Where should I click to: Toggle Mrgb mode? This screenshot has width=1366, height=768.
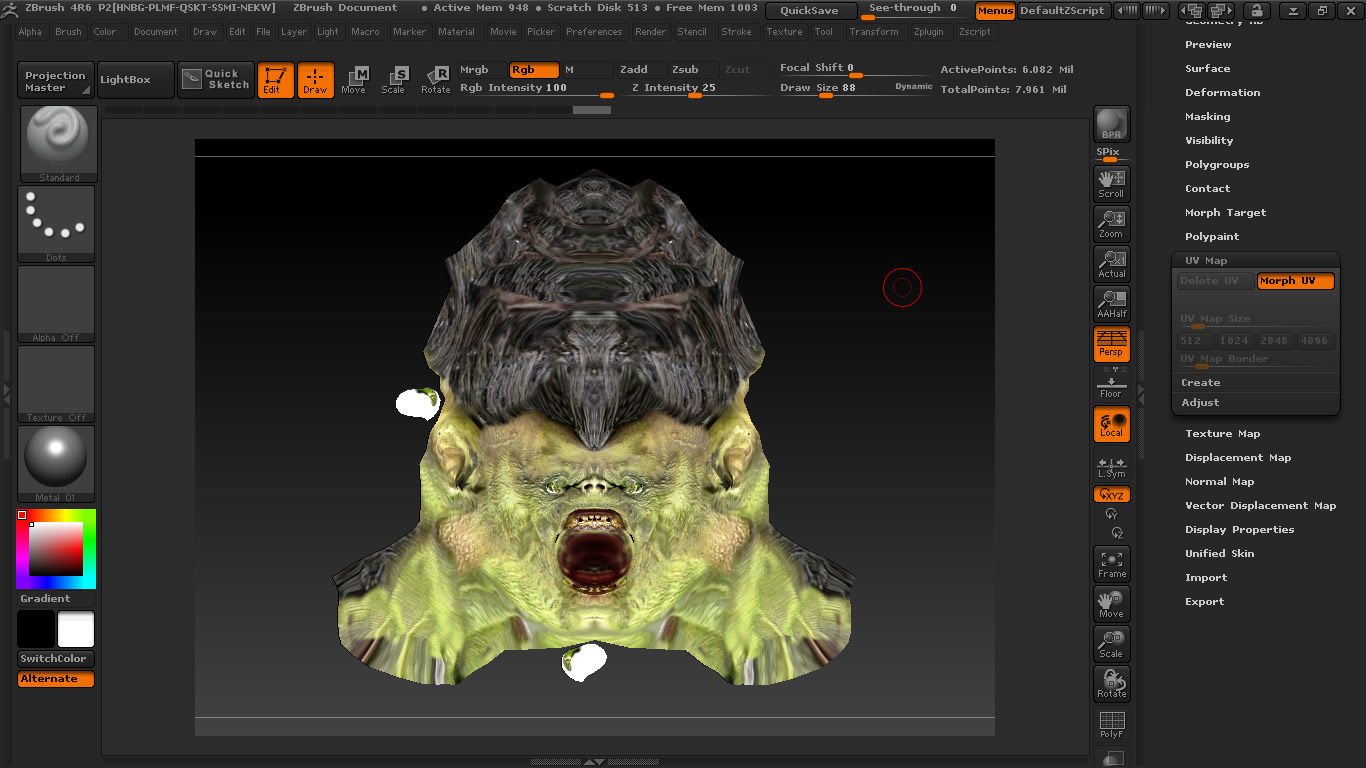pos(483,70)
